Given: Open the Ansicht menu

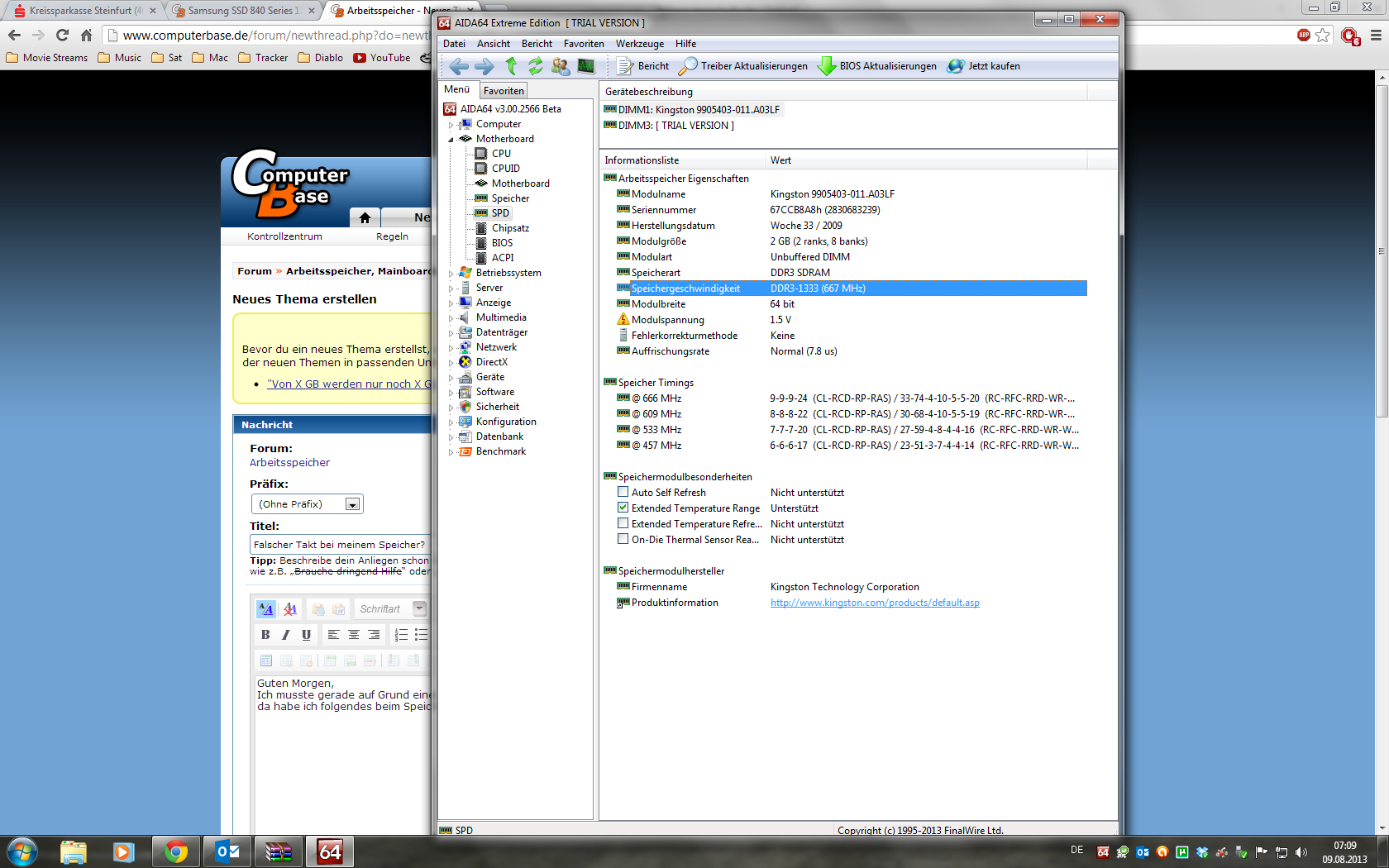Looking at the screenshot, I should [494, 44].
